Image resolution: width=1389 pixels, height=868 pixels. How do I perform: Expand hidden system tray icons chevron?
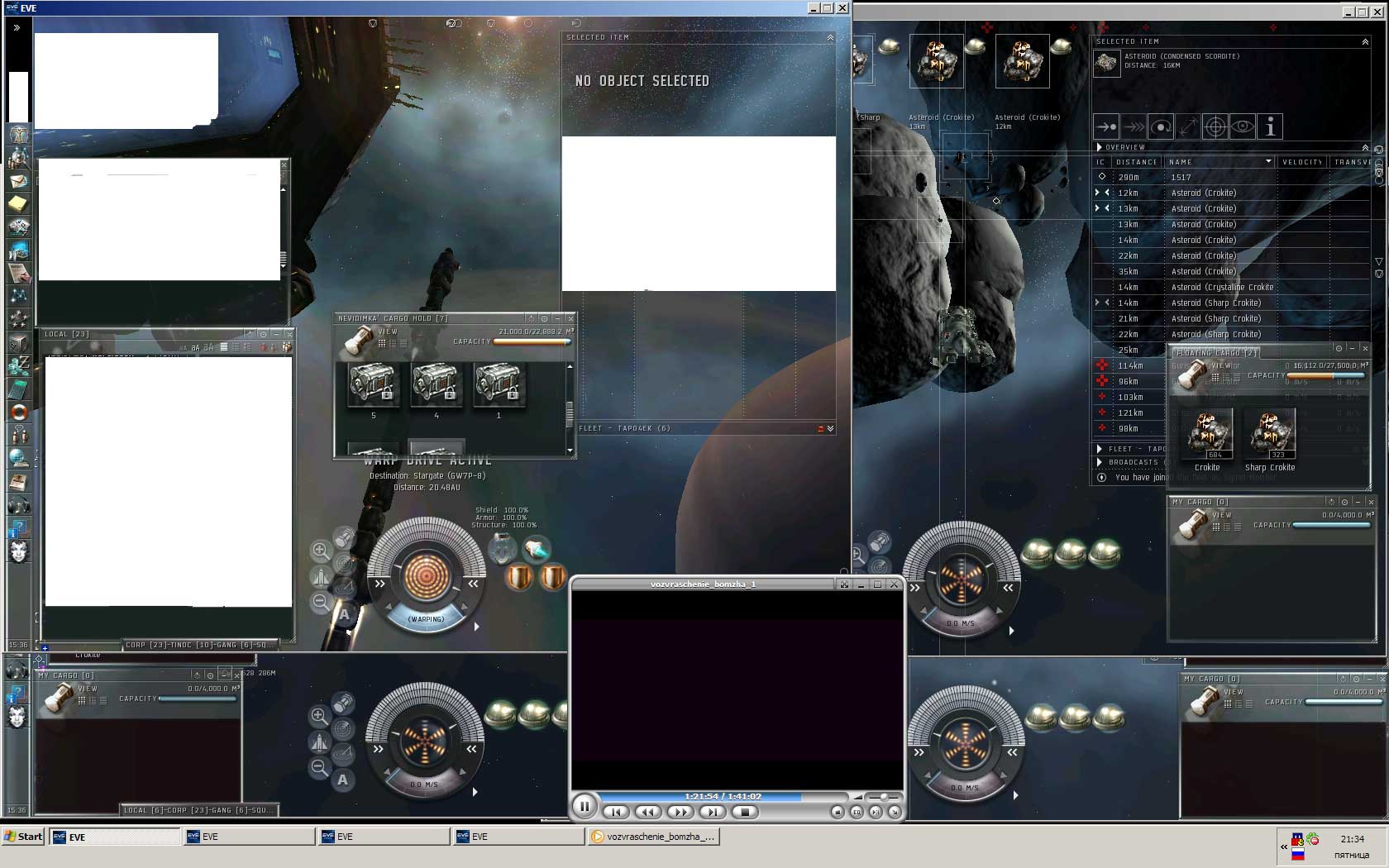click(1284, 847)
